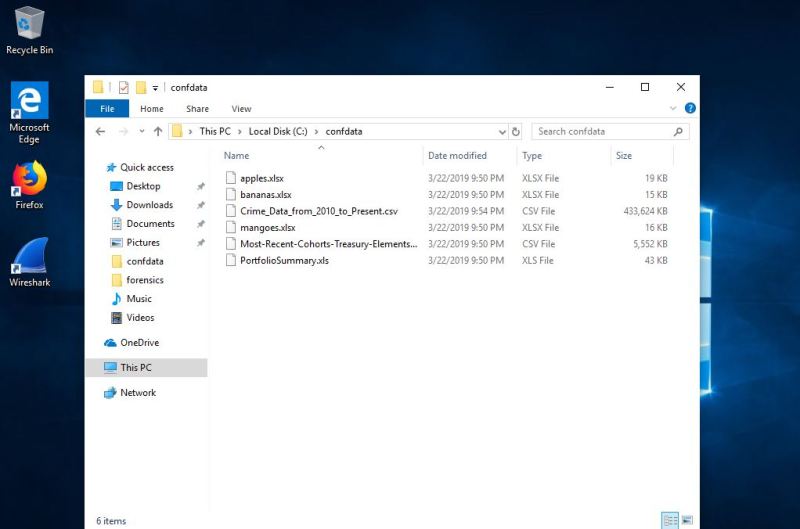Click the refresh button in address bar
This screenshot has width=800, height=529.
pos(516,131)
